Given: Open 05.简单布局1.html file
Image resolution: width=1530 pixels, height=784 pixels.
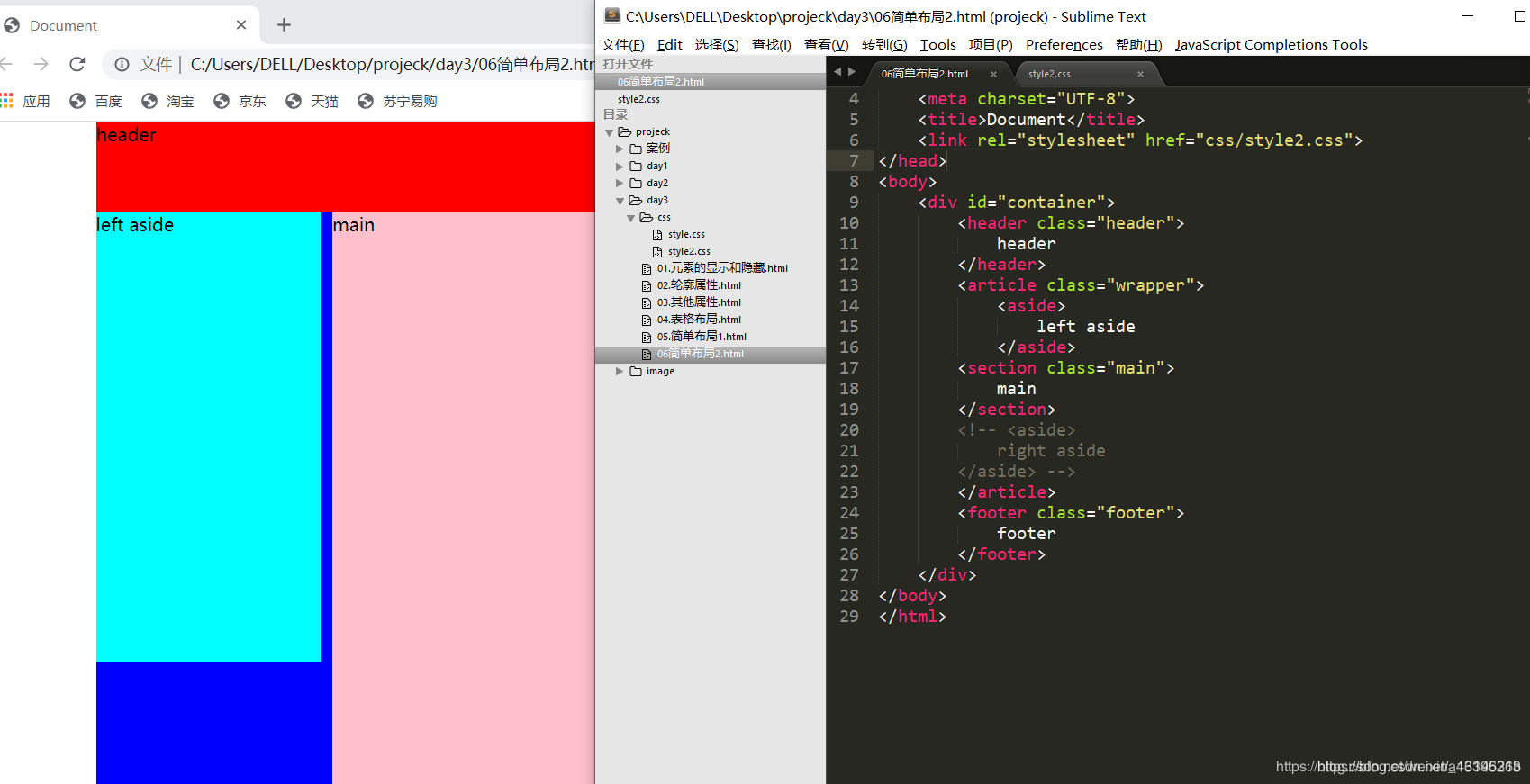Looking at the screenshot, I should pyautogui.click(x=702, y=337).
